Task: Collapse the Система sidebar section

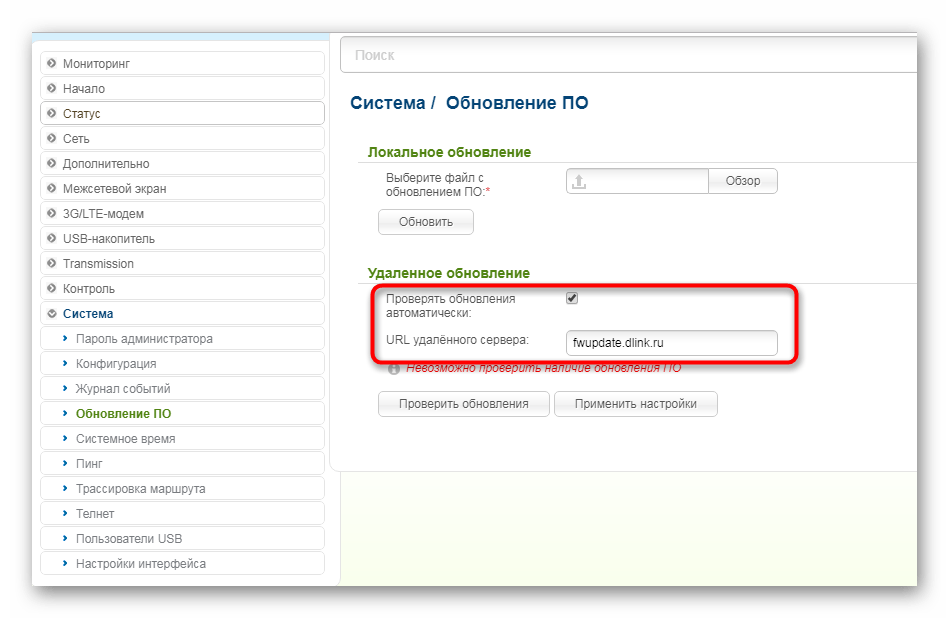Action: tap(88, 314)
